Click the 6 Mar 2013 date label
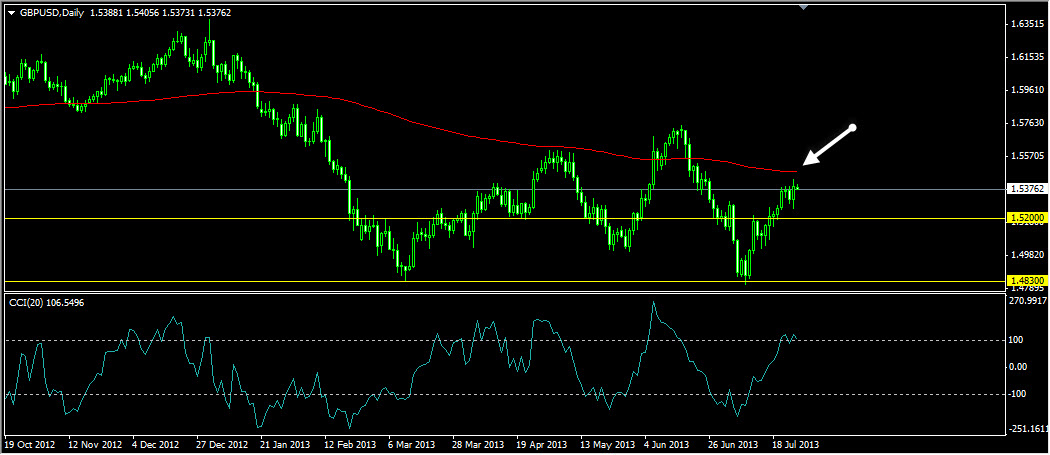 pyautogui.click(x=411, y=444)
